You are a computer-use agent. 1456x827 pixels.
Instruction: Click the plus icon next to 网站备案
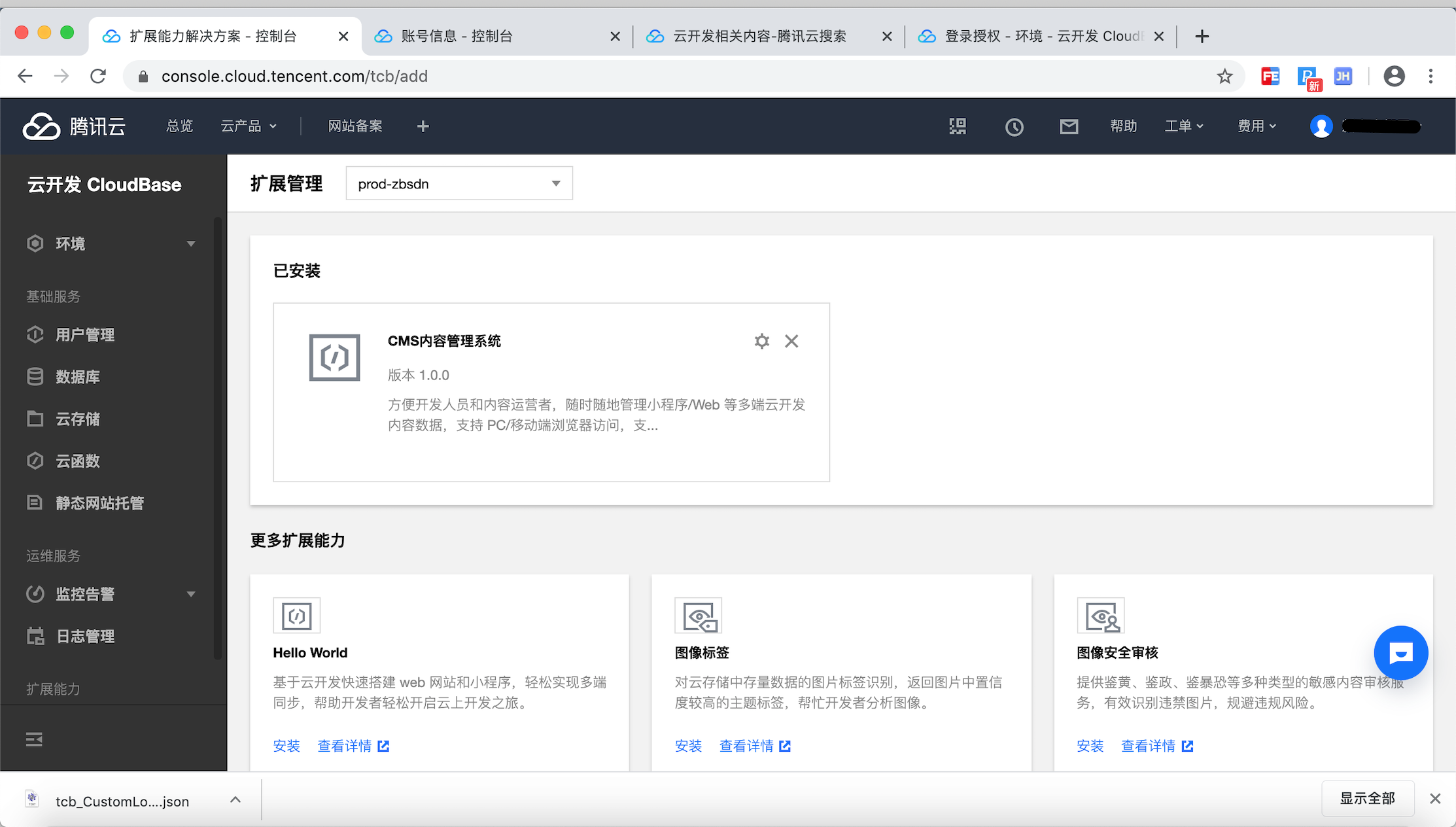click(423, 126)
